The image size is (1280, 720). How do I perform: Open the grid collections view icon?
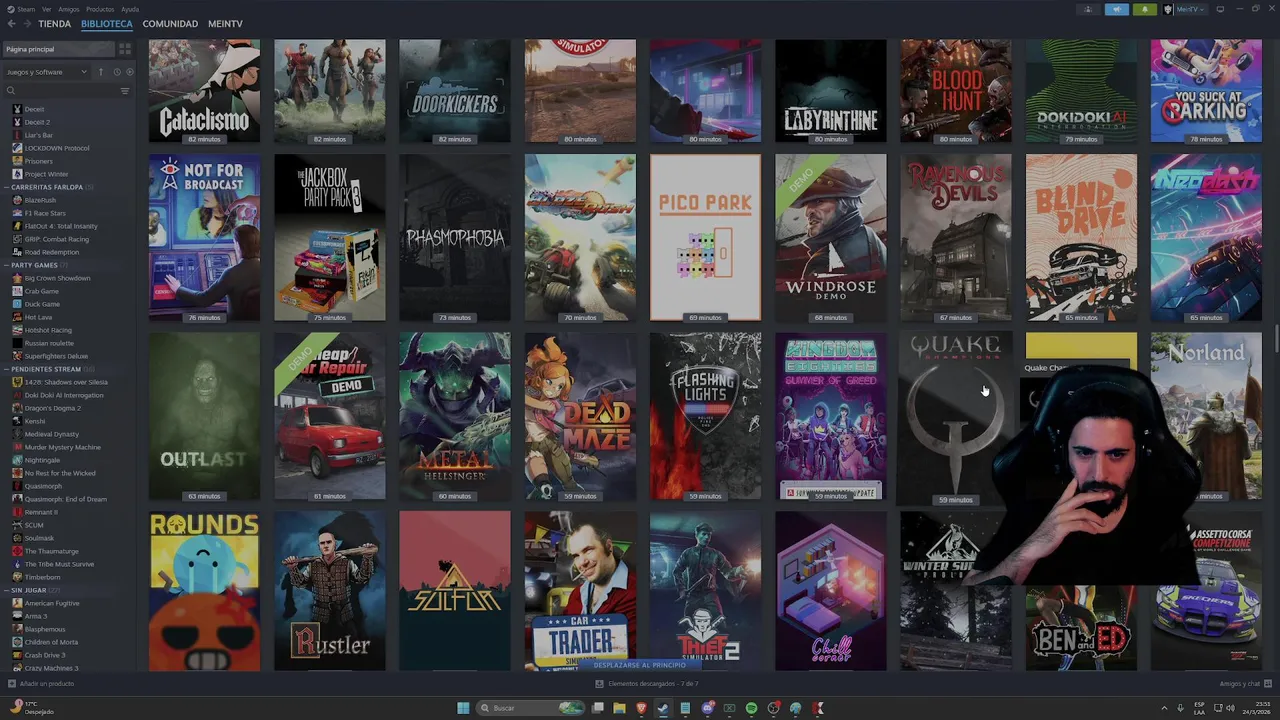point(125,49)
